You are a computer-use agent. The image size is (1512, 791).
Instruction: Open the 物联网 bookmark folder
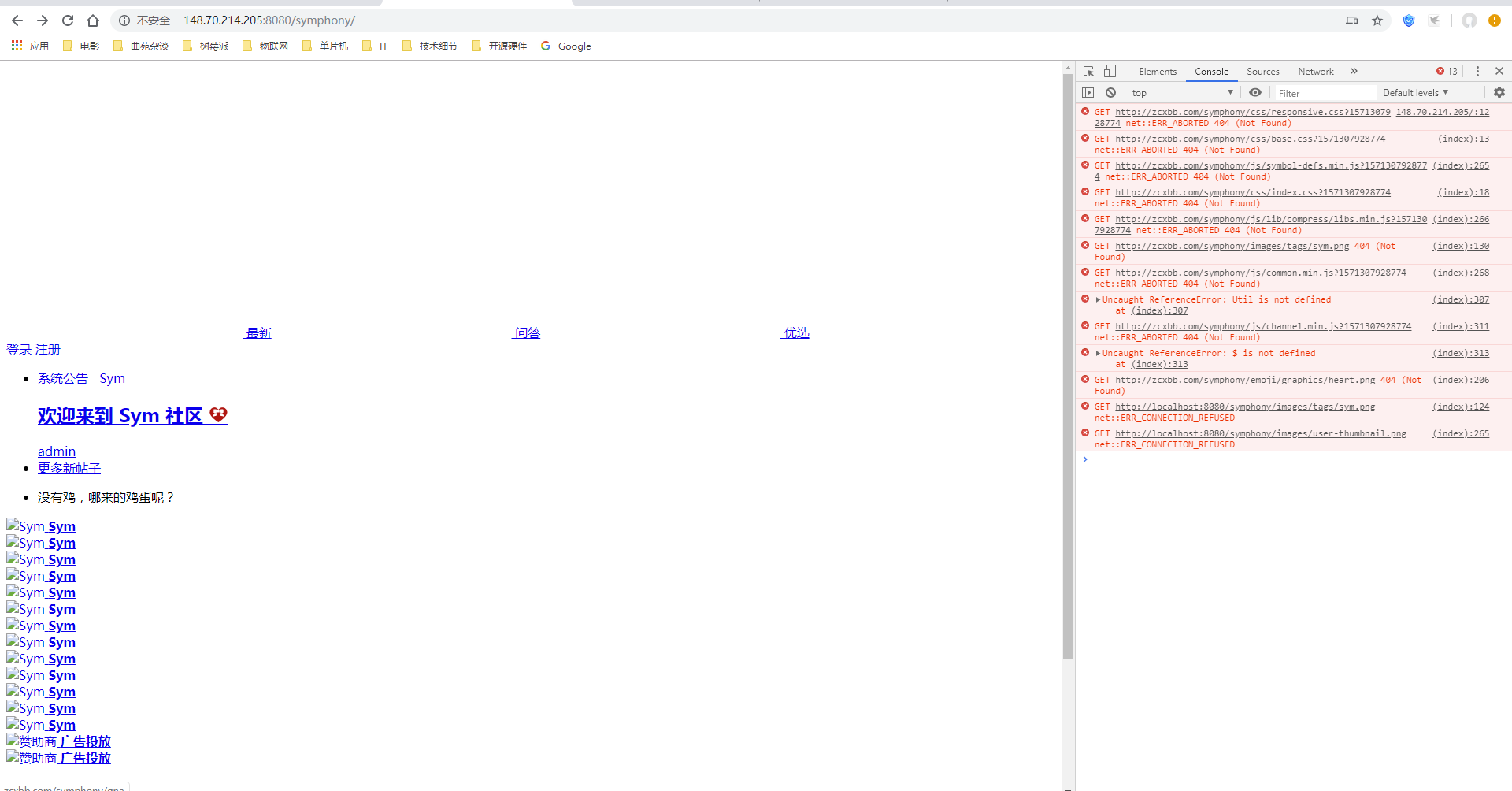tap(265, 46)
